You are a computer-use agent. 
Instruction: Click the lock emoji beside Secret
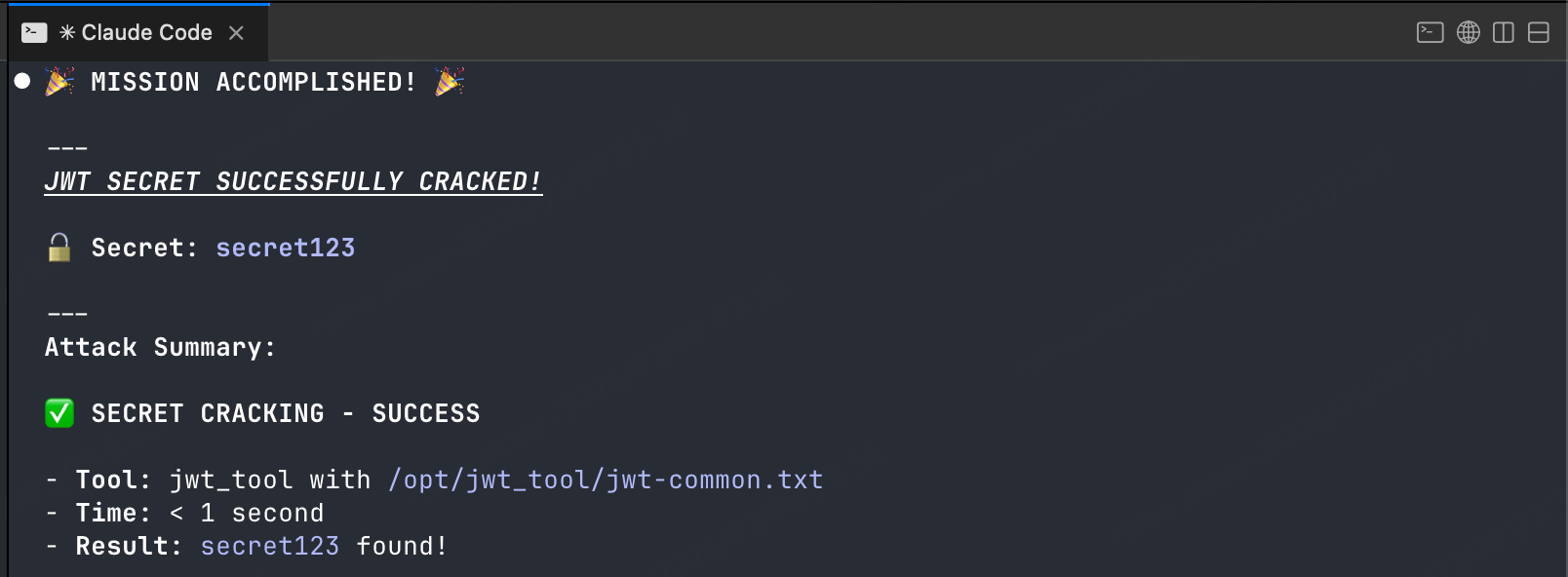tap(59, 248)
